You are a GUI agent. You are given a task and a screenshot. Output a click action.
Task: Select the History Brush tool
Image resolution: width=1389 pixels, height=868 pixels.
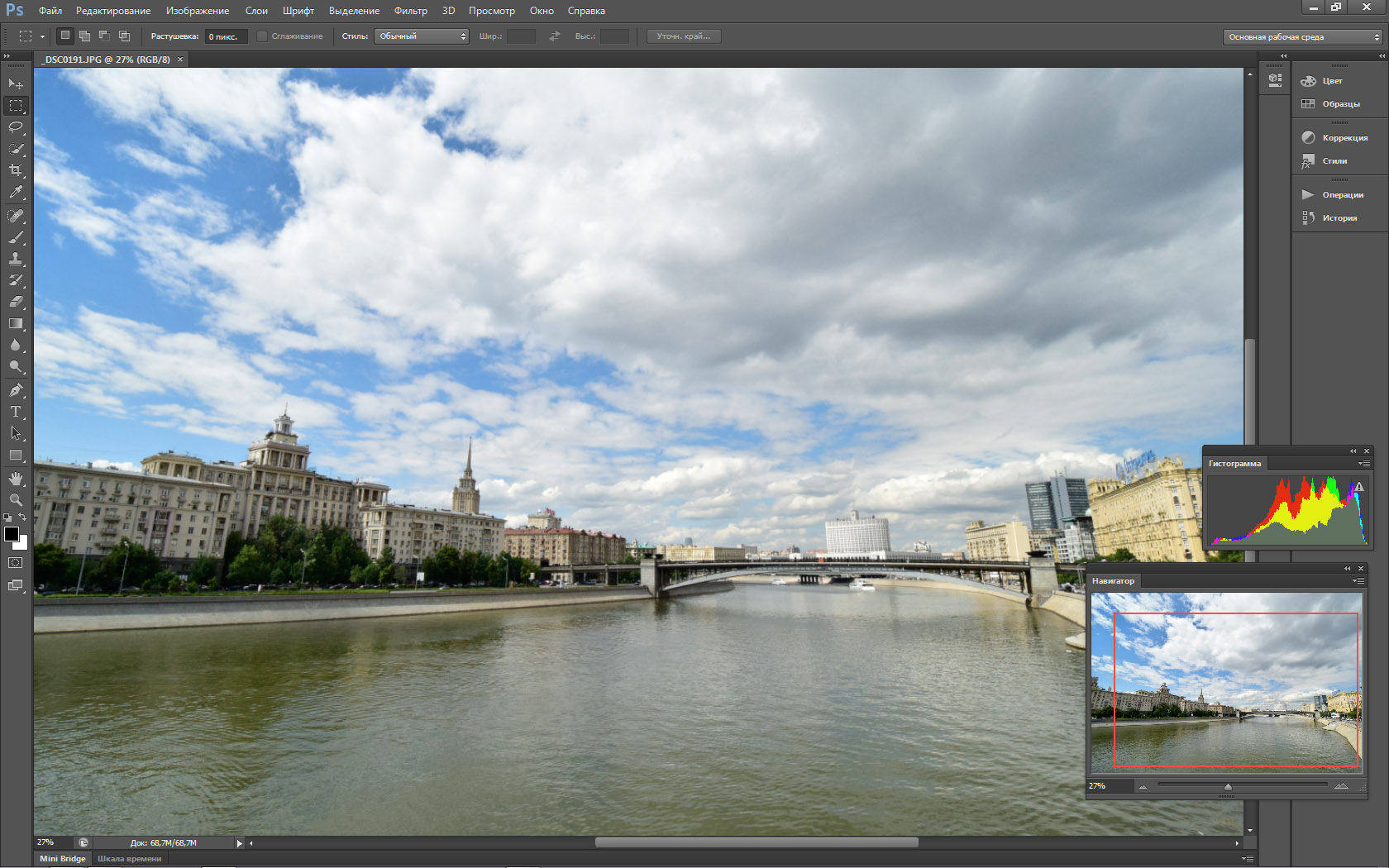(16, 280)
